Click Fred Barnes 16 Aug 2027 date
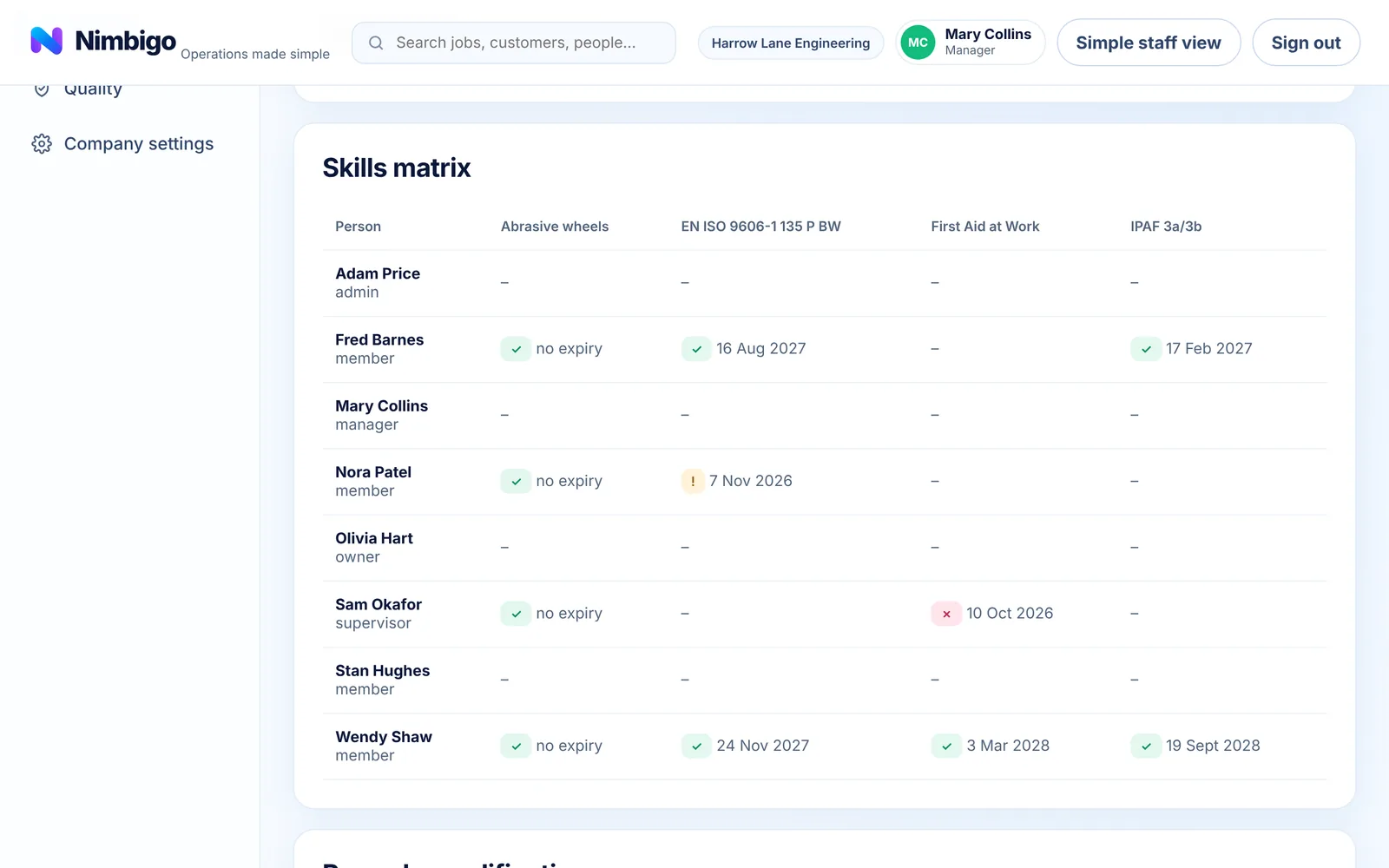 point(761,349)
